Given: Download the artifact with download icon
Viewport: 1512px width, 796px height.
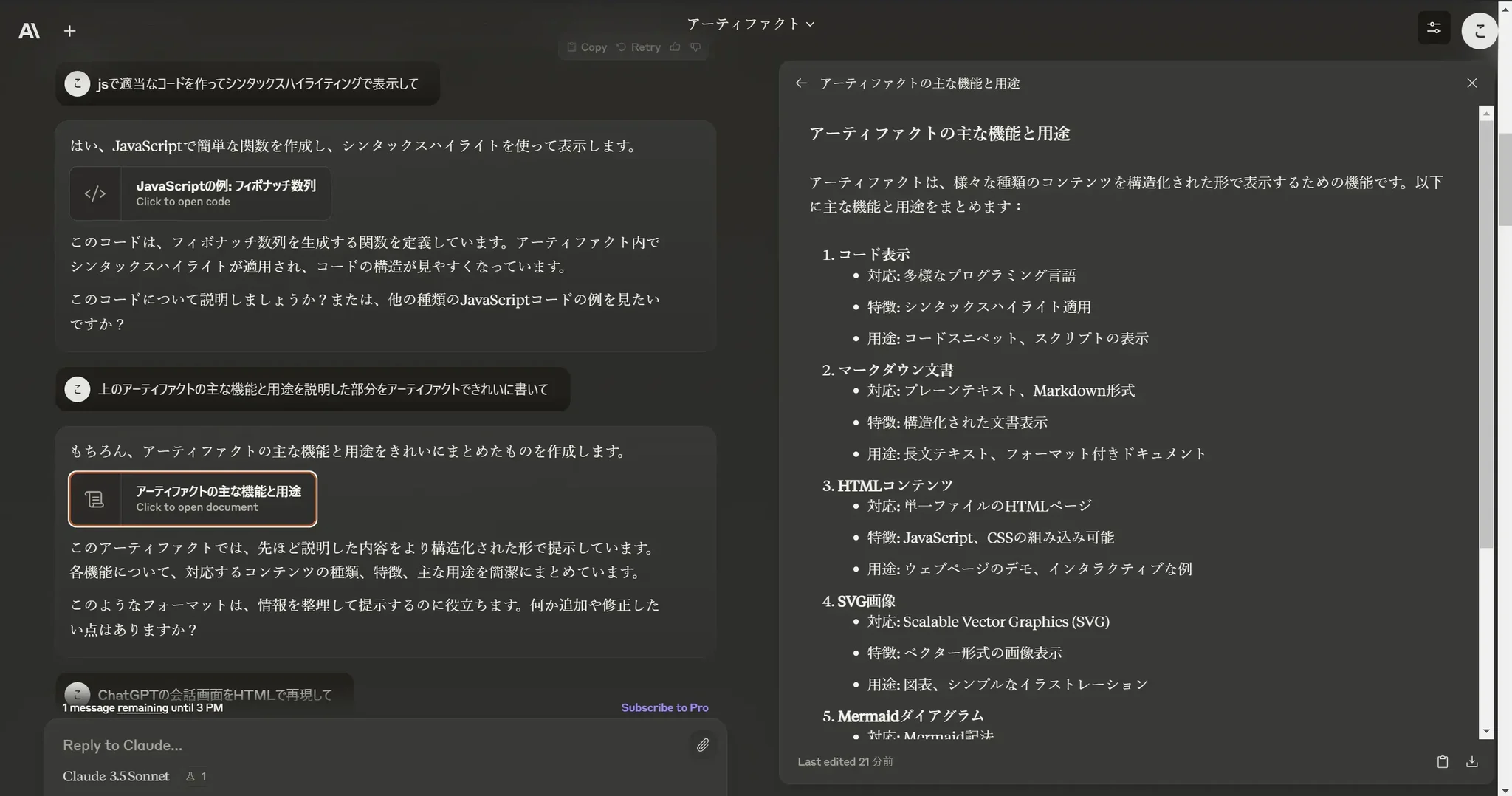Looking at the screenshot, I should coord(1471,761).
